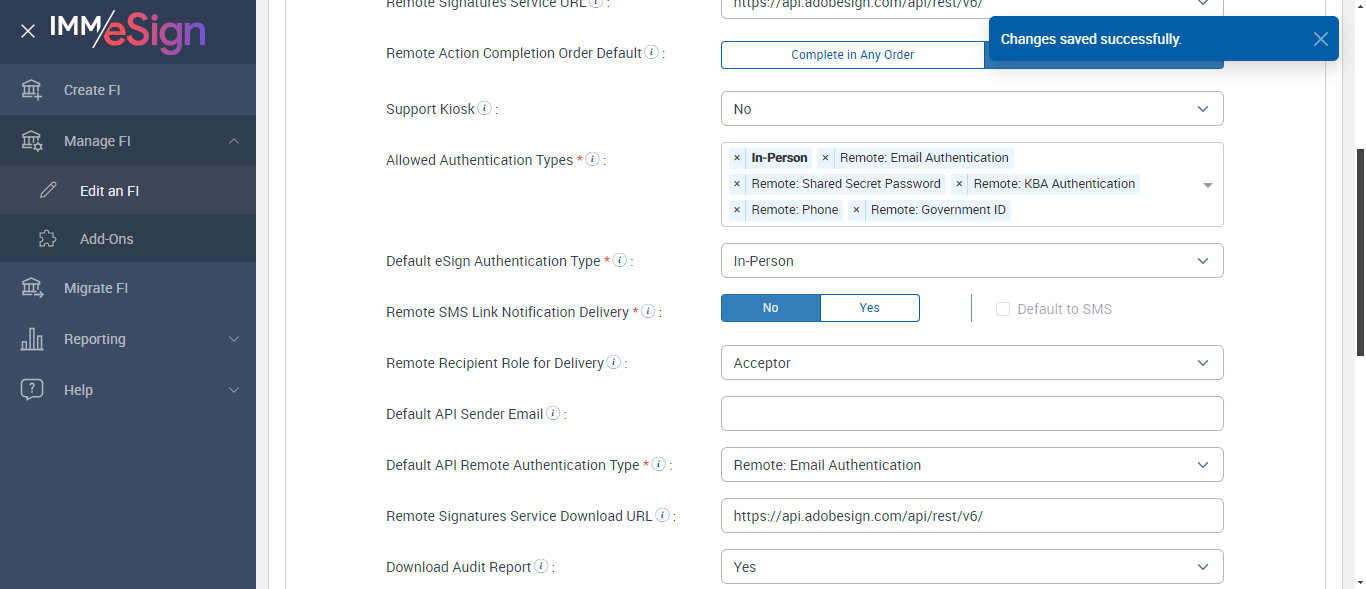Open the Support Kiosk dropdown
This screenshot has height=589, width=1366.
coord(971,109)
